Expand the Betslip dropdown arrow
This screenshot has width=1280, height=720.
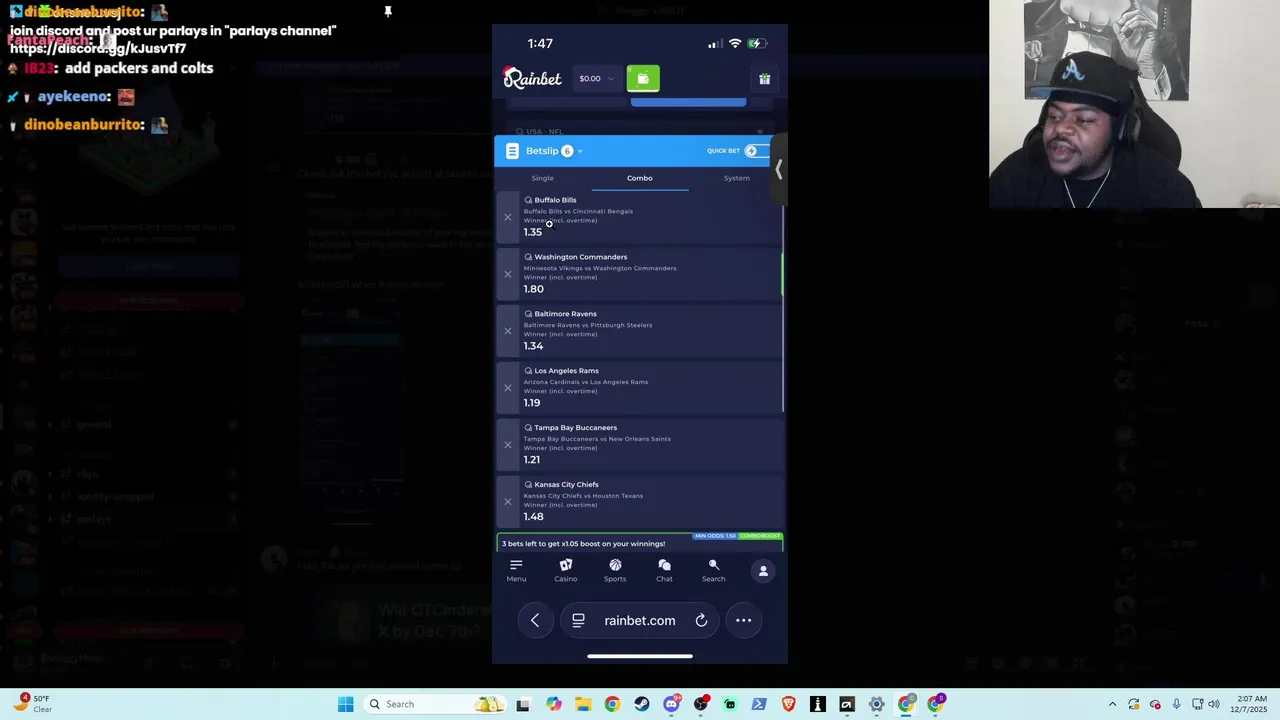pyautogui.click(x=580, y=152)
